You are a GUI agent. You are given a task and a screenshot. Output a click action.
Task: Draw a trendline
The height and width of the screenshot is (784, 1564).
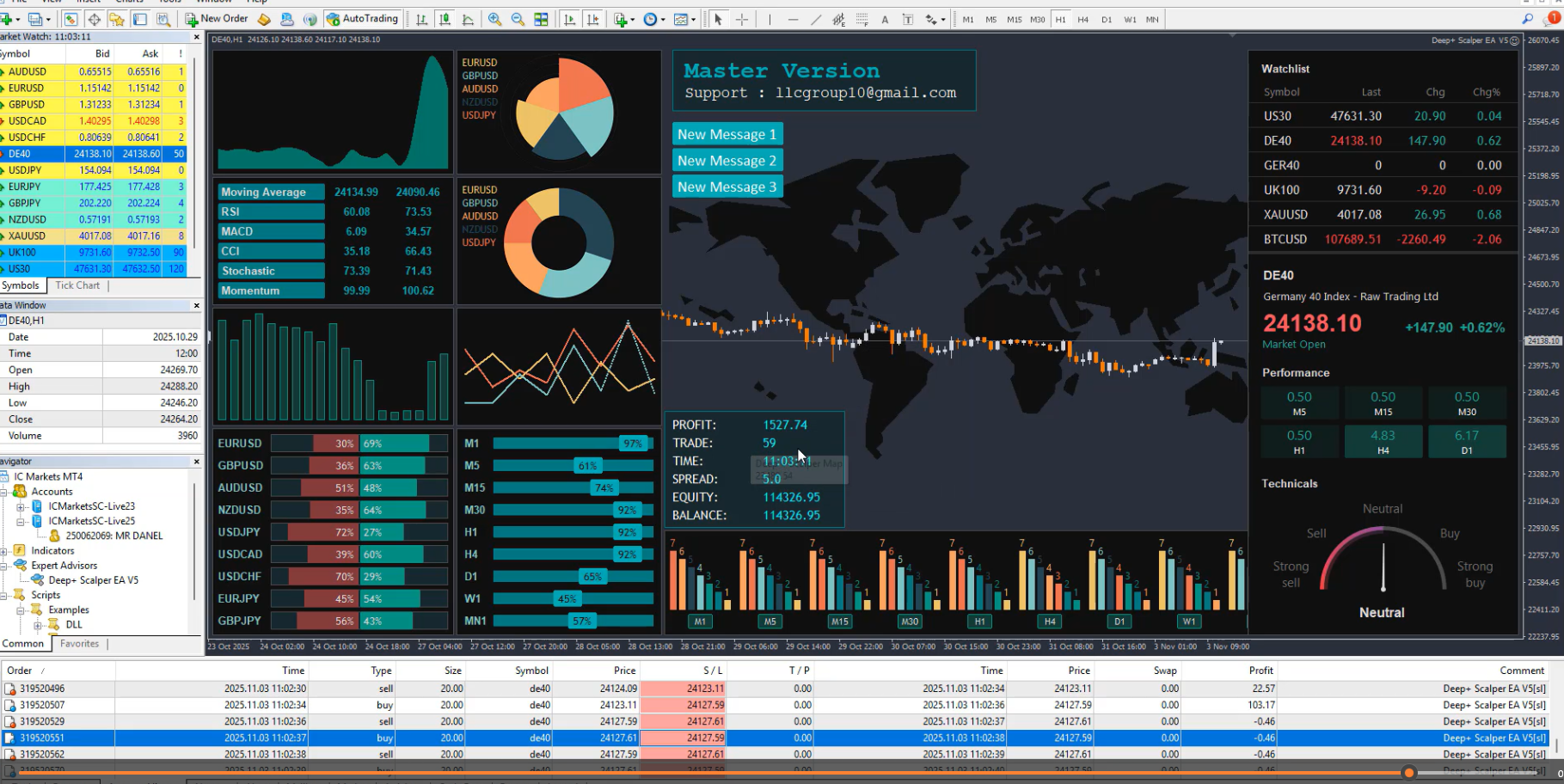click(x=816, y=19)
